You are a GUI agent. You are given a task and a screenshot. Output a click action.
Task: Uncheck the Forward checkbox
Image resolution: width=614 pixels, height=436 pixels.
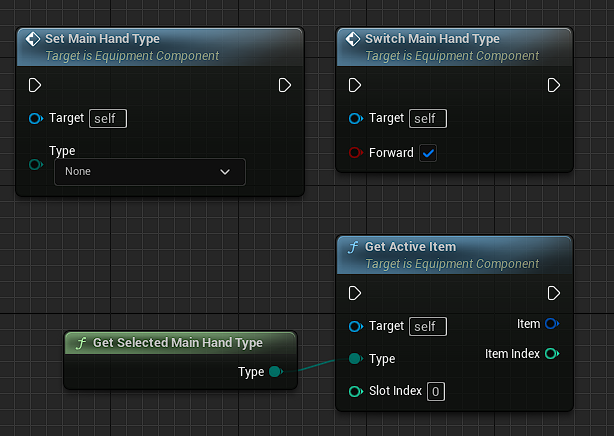428,153
